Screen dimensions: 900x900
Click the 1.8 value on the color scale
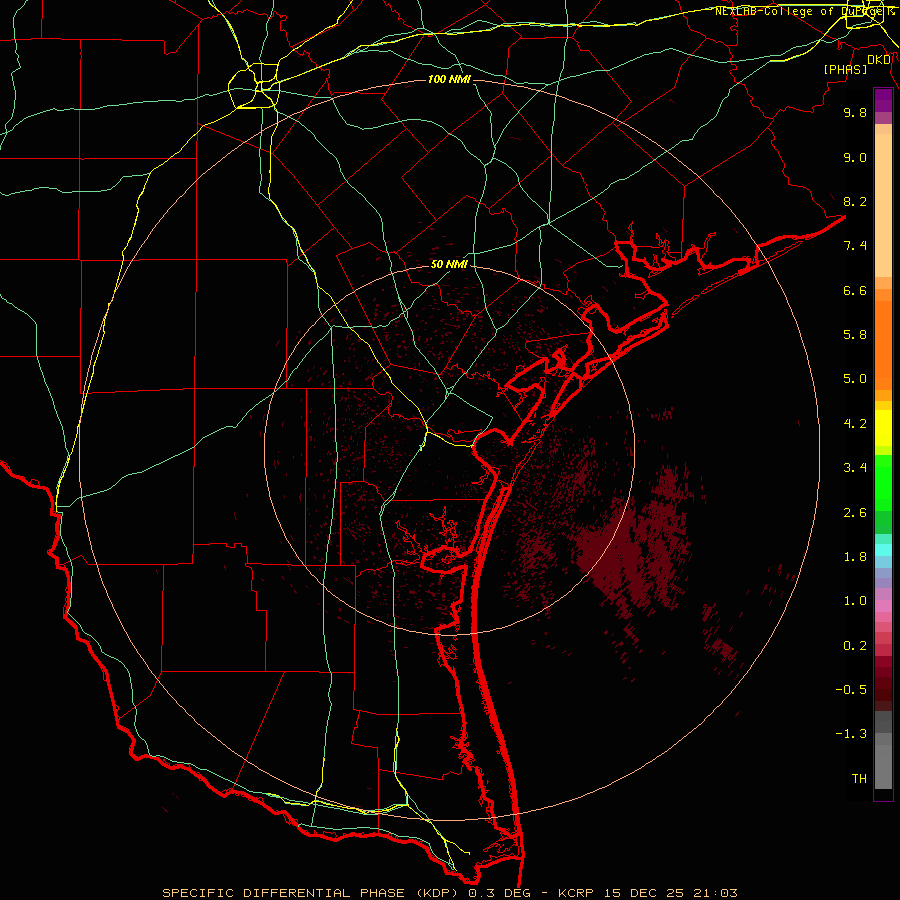855,557
